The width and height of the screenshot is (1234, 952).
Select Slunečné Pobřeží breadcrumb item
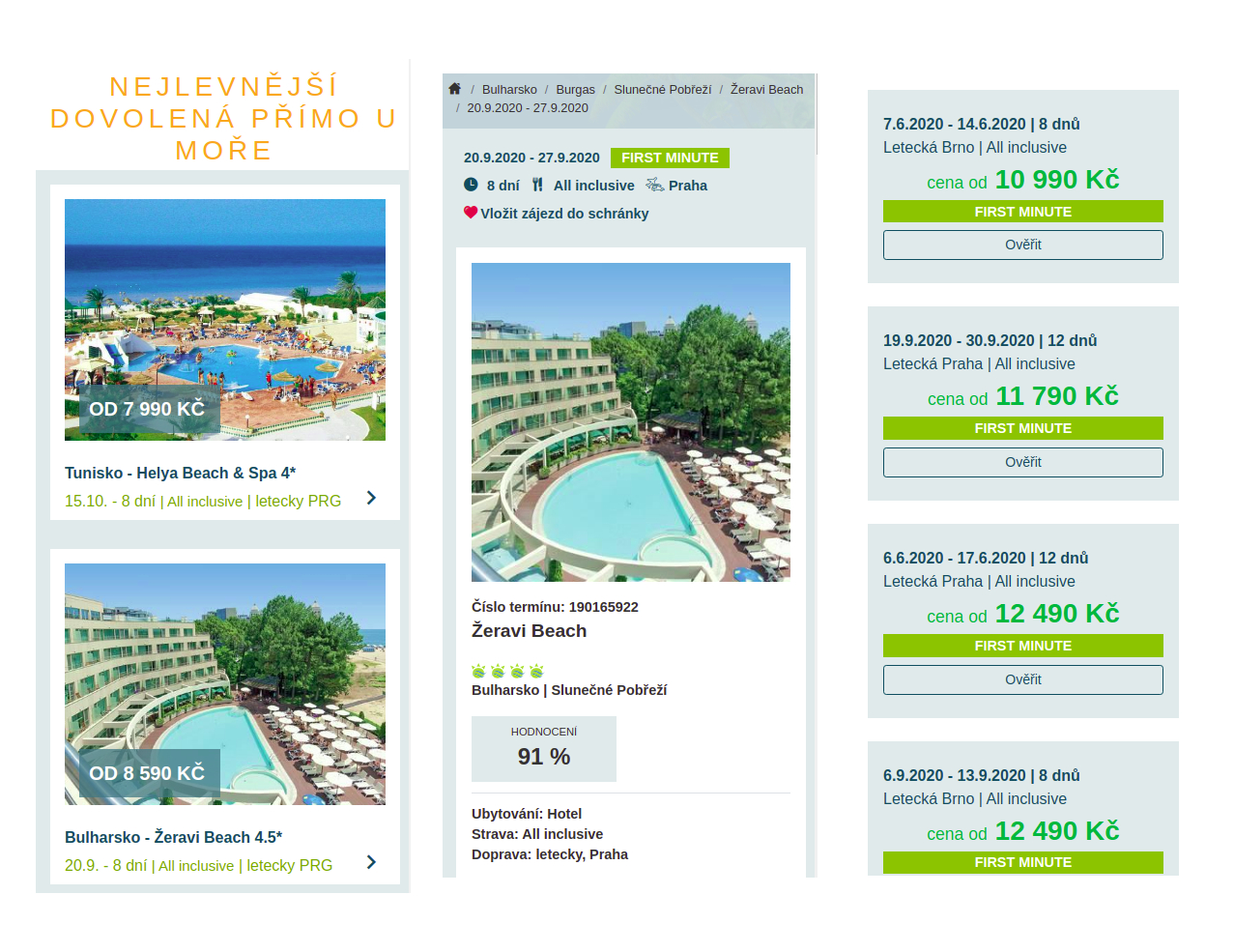point(662,90)
